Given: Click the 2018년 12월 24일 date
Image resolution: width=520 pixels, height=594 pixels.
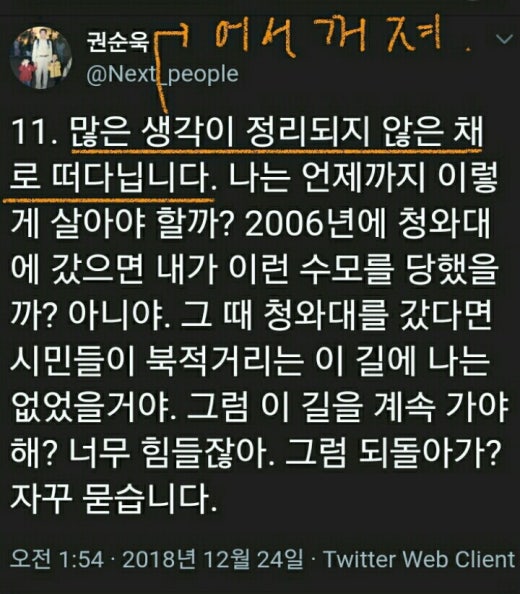Looking at the screenshot, I should point(213,559).
